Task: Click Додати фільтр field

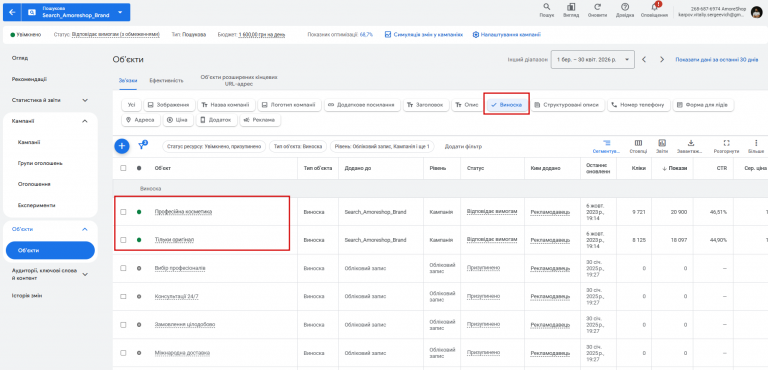Action: 463,146
